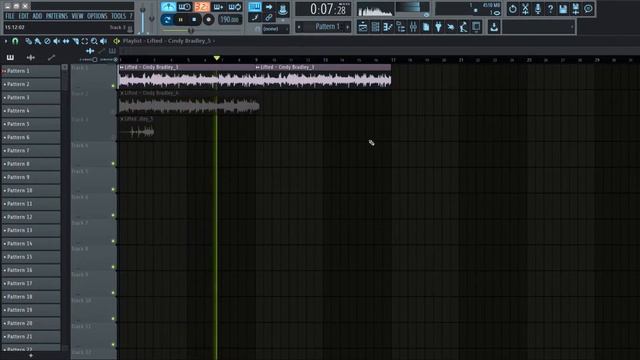
Task: Open the FILE menu
Action: tap(10, 16)
